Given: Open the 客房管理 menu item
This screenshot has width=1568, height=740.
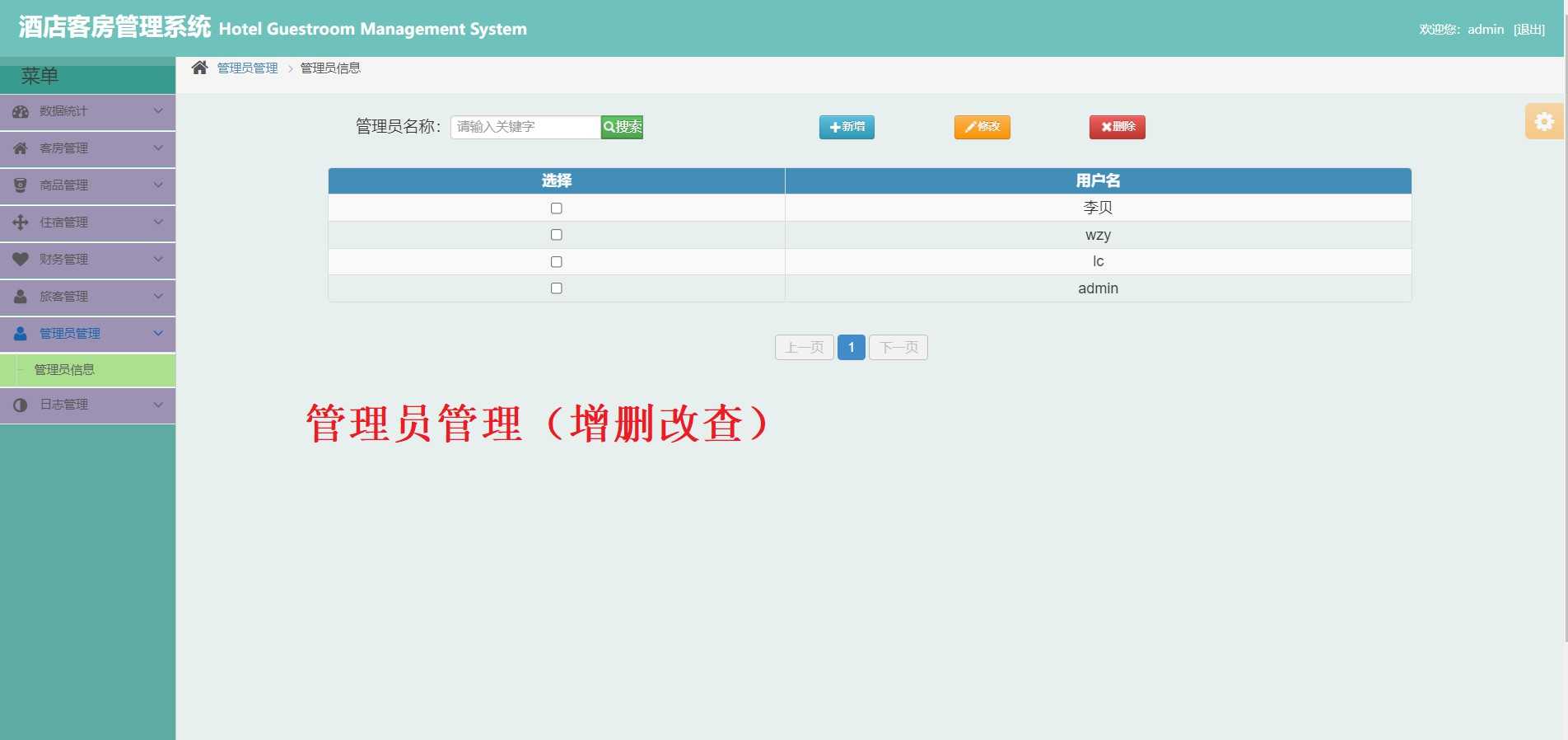Looking at the screenshot, I should click(87, 148).
